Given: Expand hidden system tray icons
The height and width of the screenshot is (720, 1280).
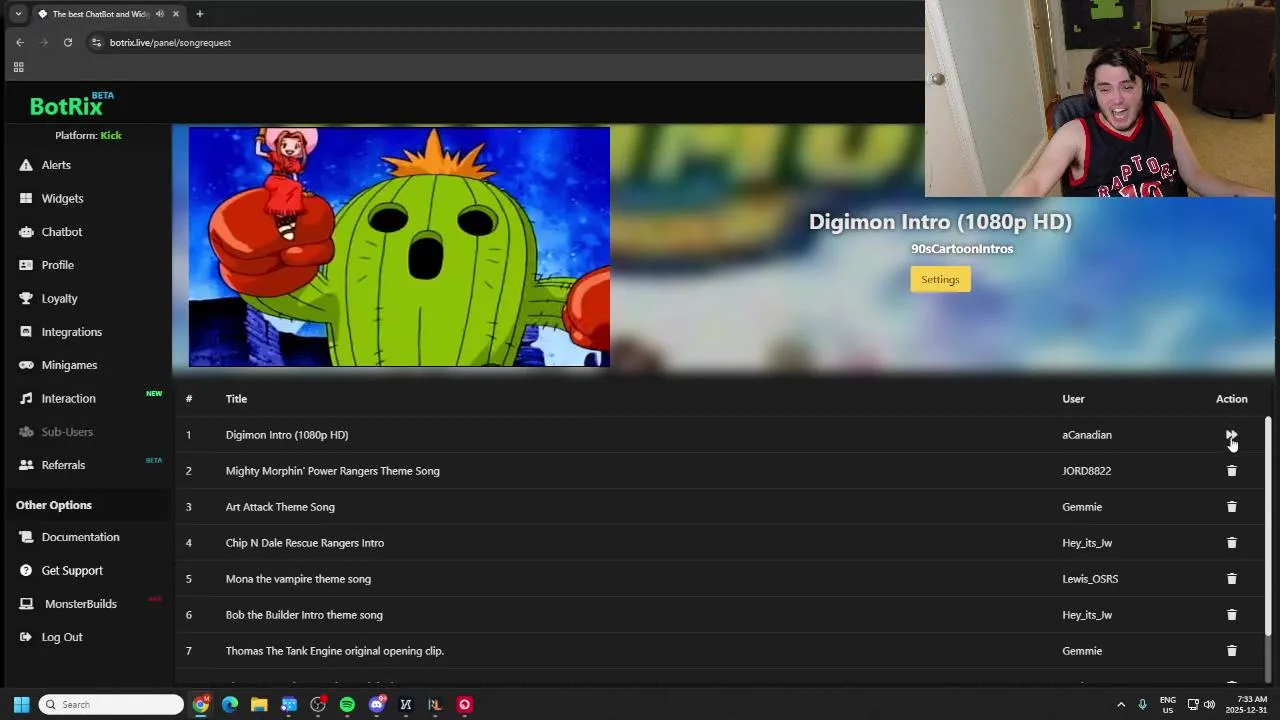Looking at the screenshot, I should coord(1121,704).
